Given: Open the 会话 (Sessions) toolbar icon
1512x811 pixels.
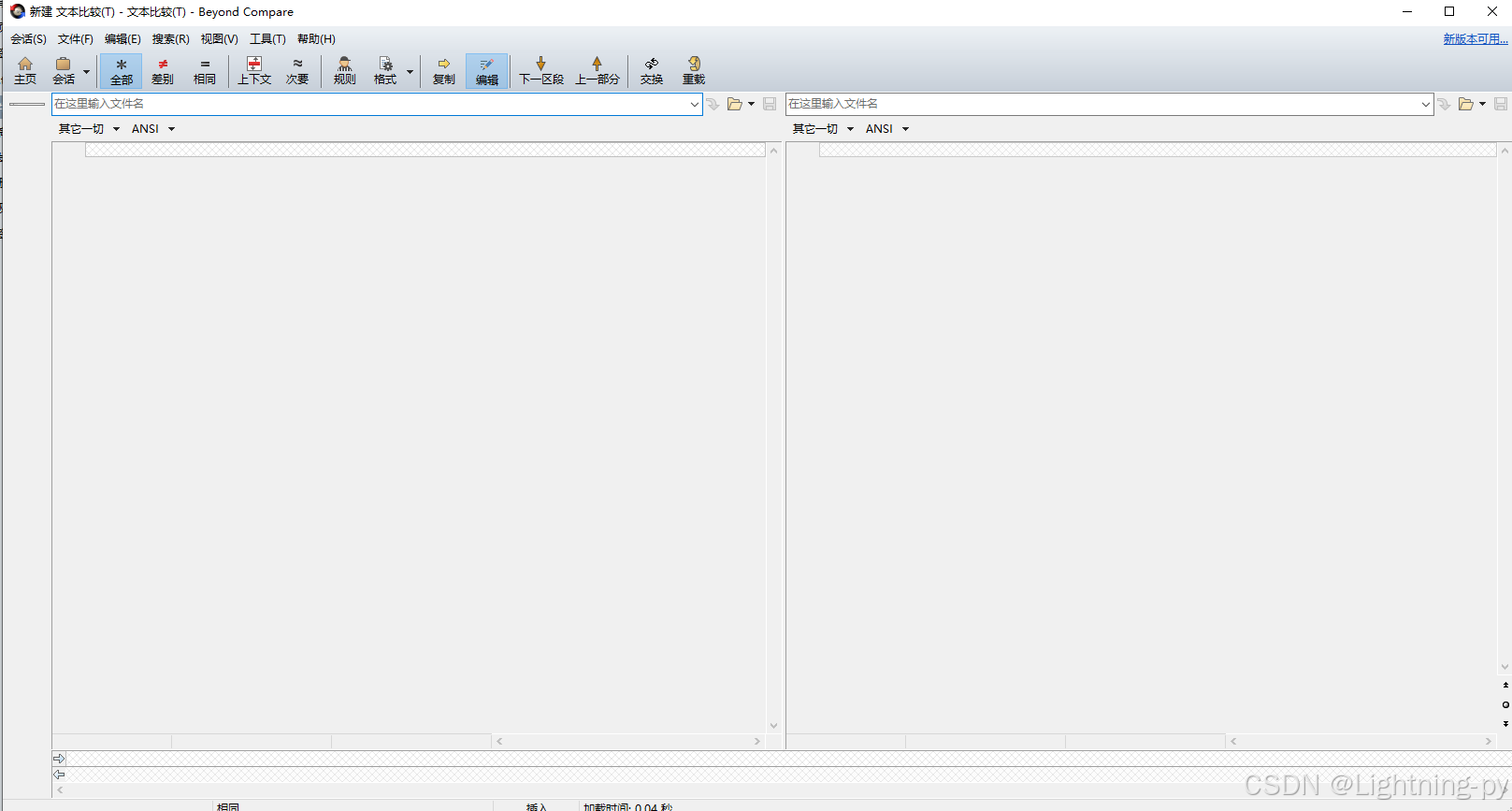Looking at the screenshot, I should [64, 71].
